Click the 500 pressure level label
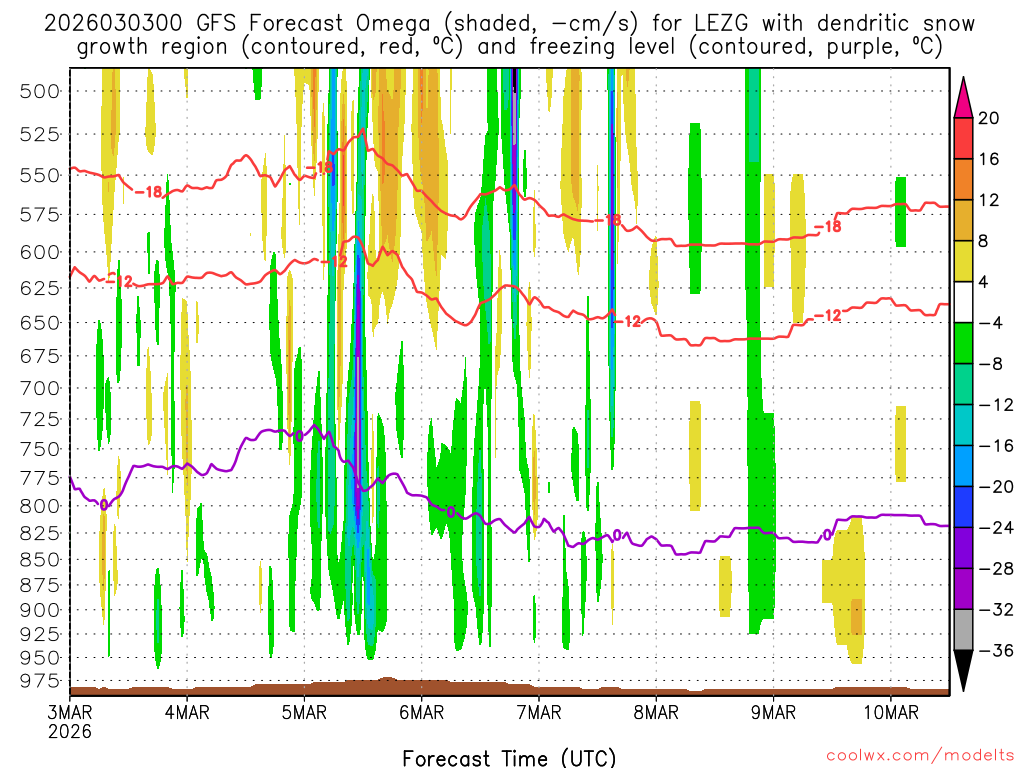The width and height of the screenshot is (1024, 768). pyautogui.click(x=40, y=91)
